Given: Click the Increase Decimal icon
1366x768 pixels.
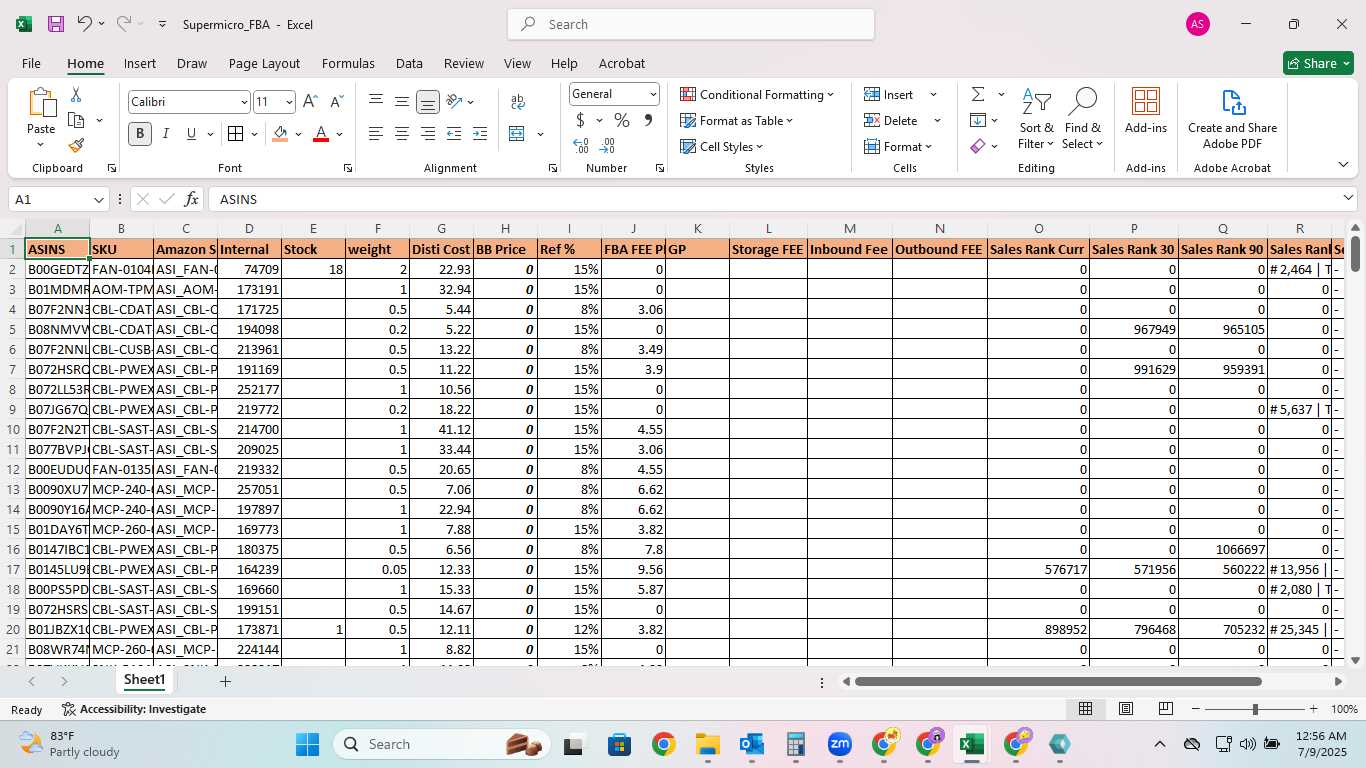Looking at the screenshot, I should click(581, 146).
